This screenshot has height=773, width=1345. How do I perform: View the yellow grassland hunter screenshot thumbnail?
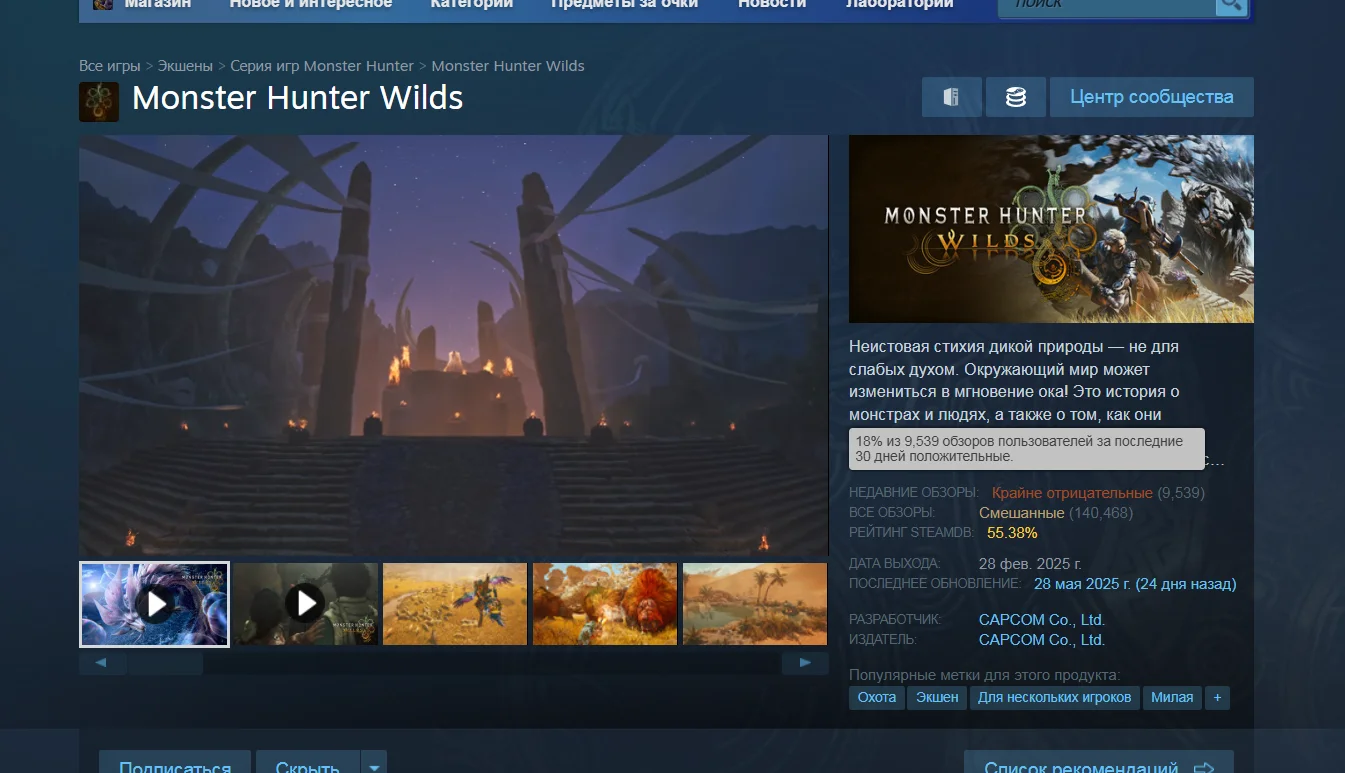coord(455,604)
